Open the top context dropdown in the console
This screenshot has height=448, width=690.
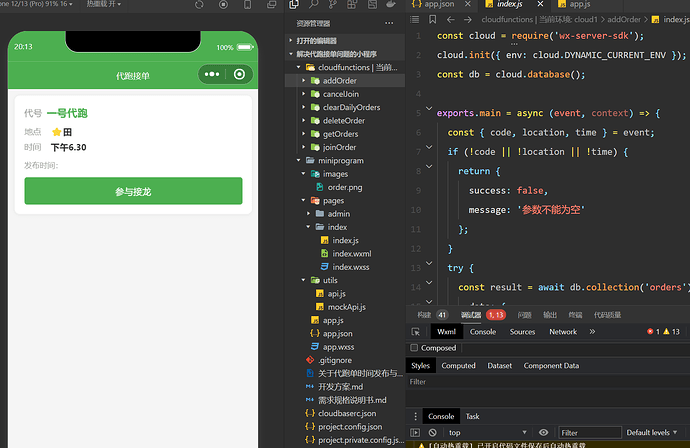(x=488, y=433)
